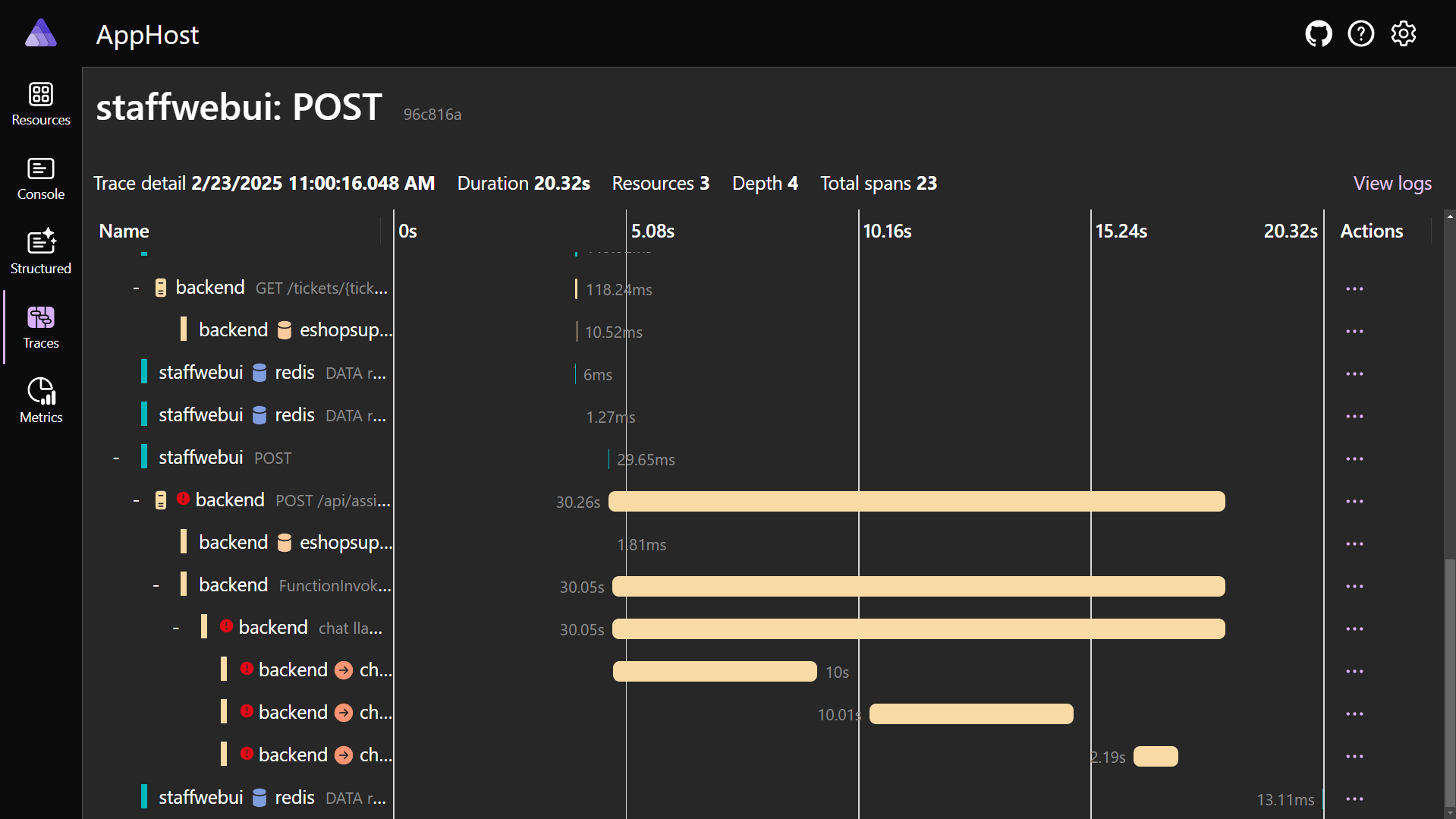Select the 30.05s chat lla span bar

[919, 628]
